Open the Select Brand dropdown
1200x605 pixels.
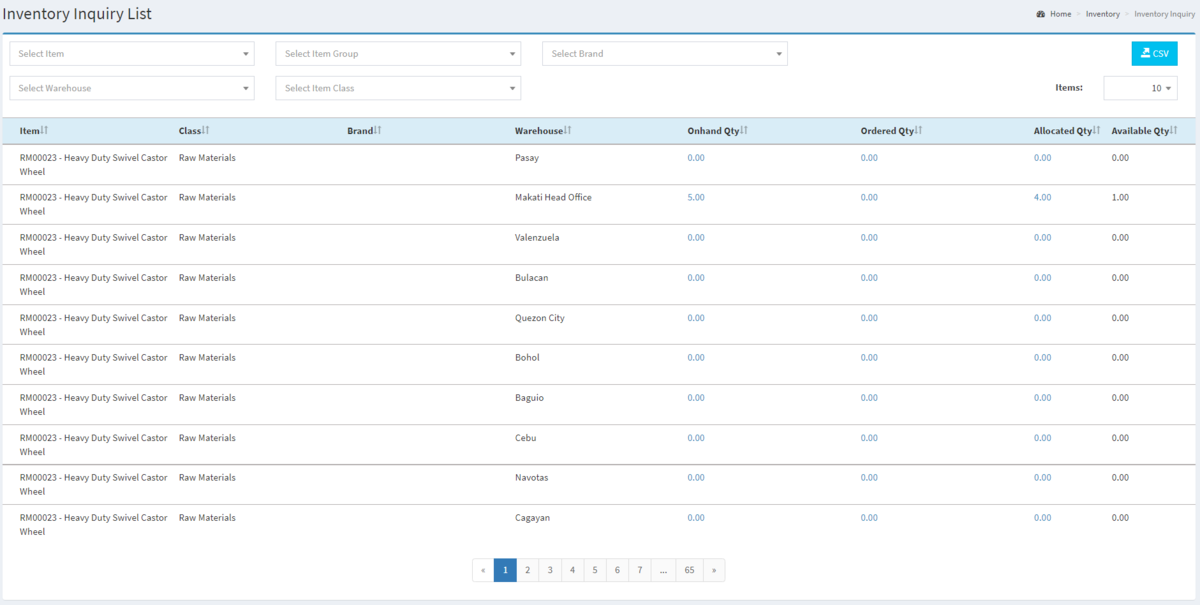pyautogui.click(x=664, y=53)
